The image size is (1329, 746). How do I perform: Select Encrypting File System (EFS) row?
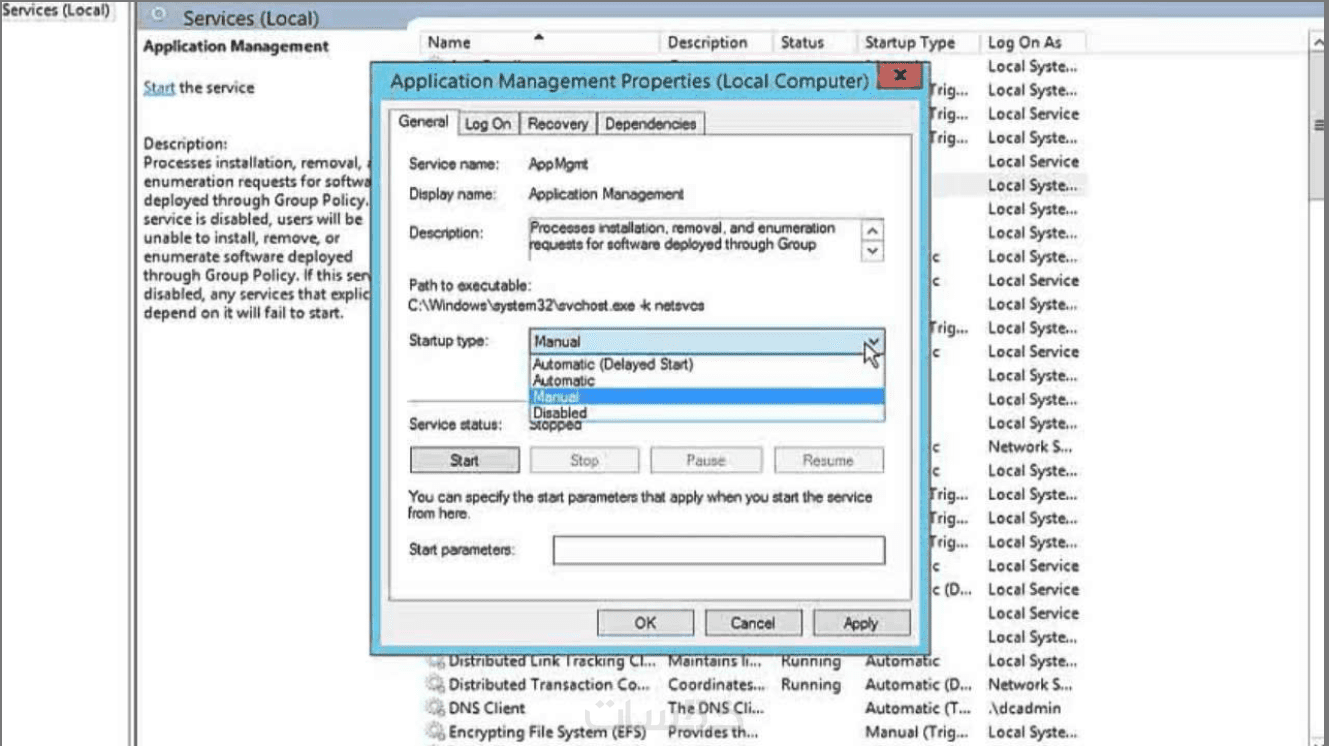(x=755, y=733)
